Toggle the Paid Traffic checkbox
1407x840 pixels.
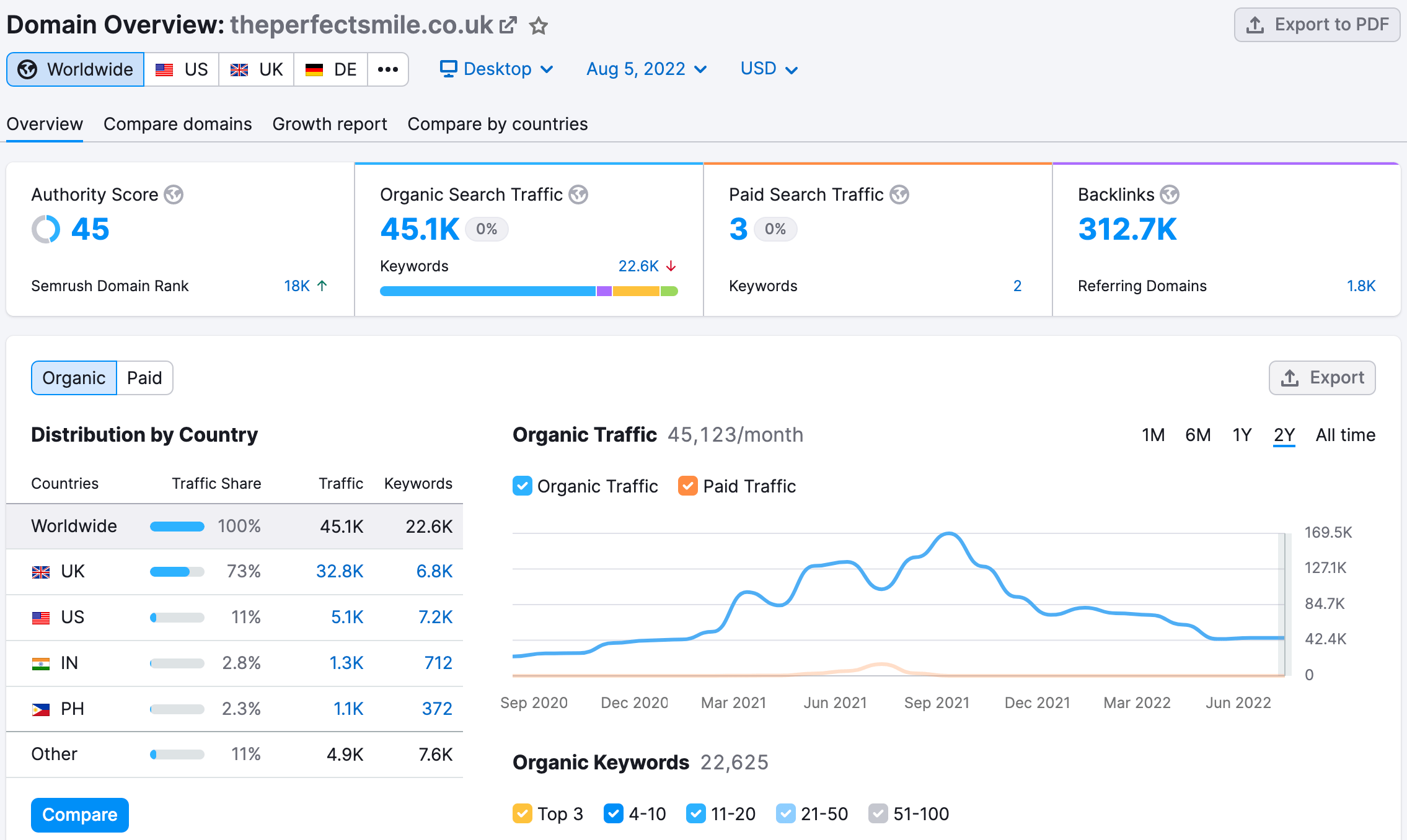tap(687, 486)
